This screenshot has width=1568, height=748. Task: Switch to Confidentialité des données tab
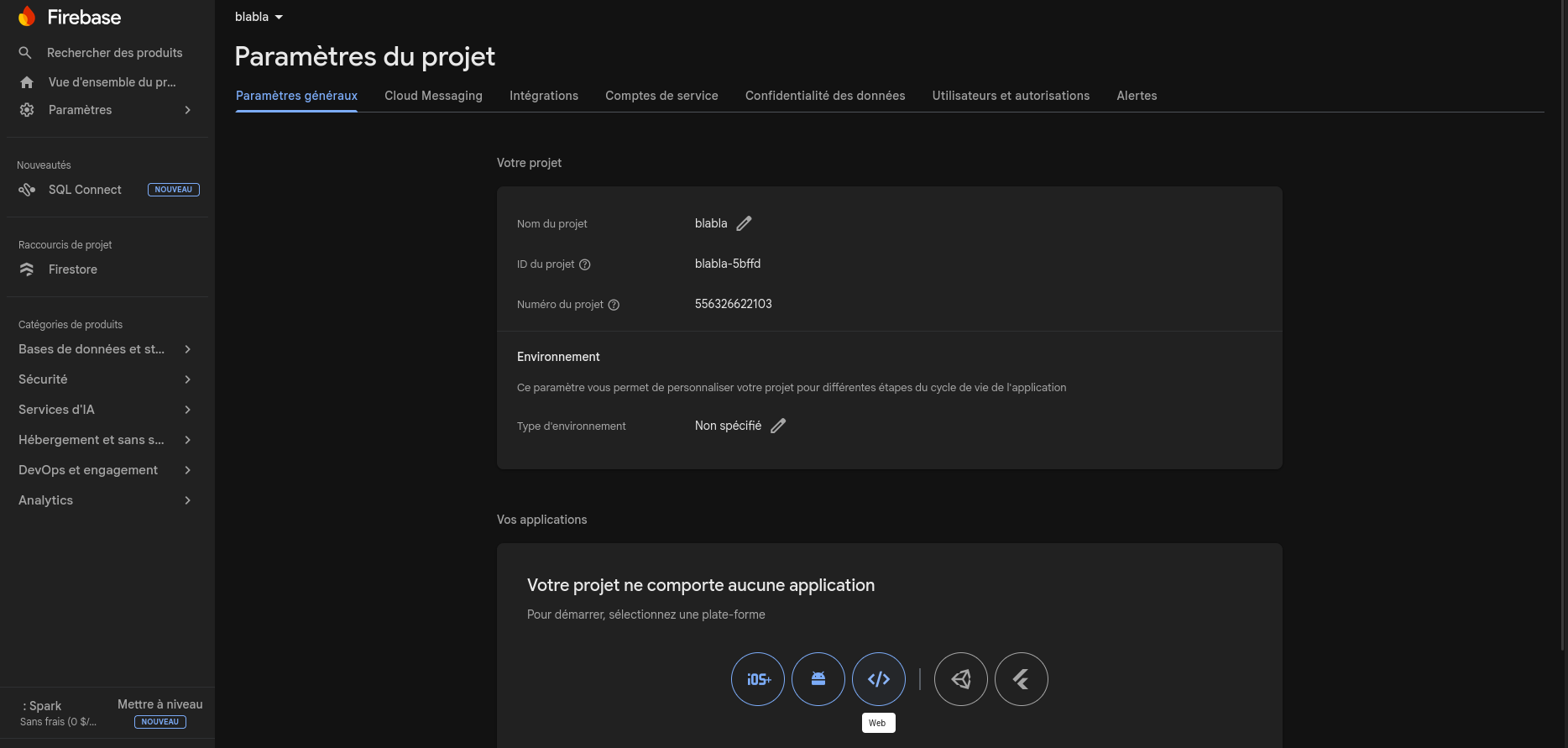pyautogui.click(x=825, y=96)
